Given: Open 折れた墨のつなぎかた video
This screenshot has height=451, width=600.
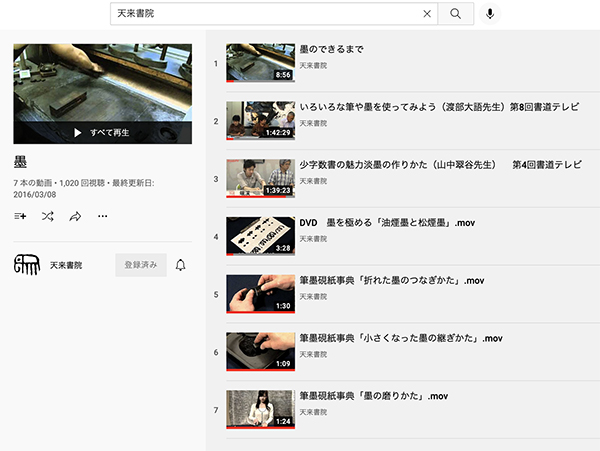Looking at the screenshot, I should (x=392, y=280).
